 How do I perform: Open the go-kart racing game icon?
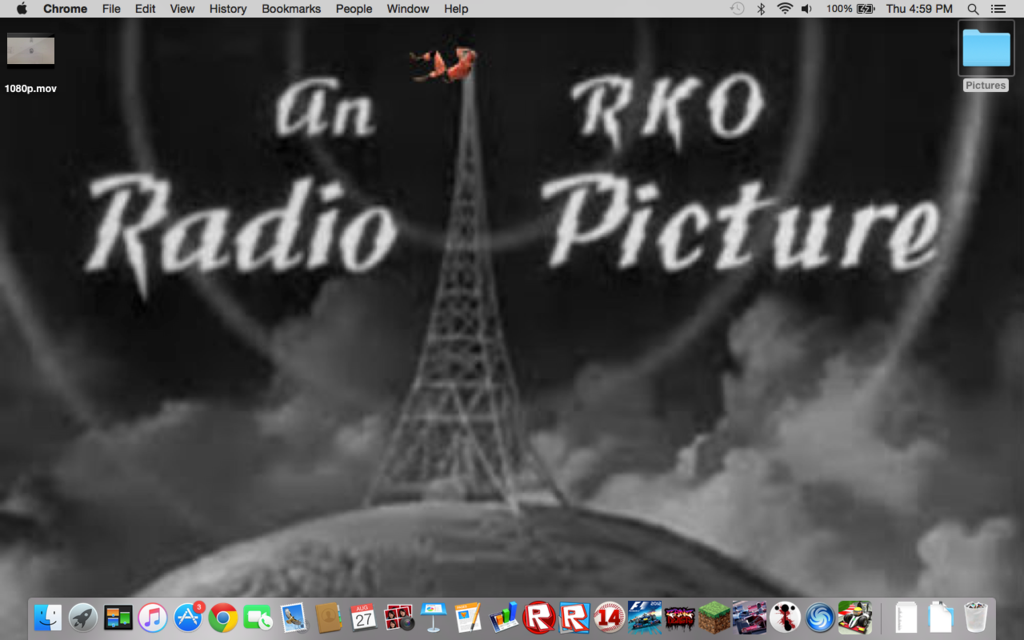(x=855, y=617)
